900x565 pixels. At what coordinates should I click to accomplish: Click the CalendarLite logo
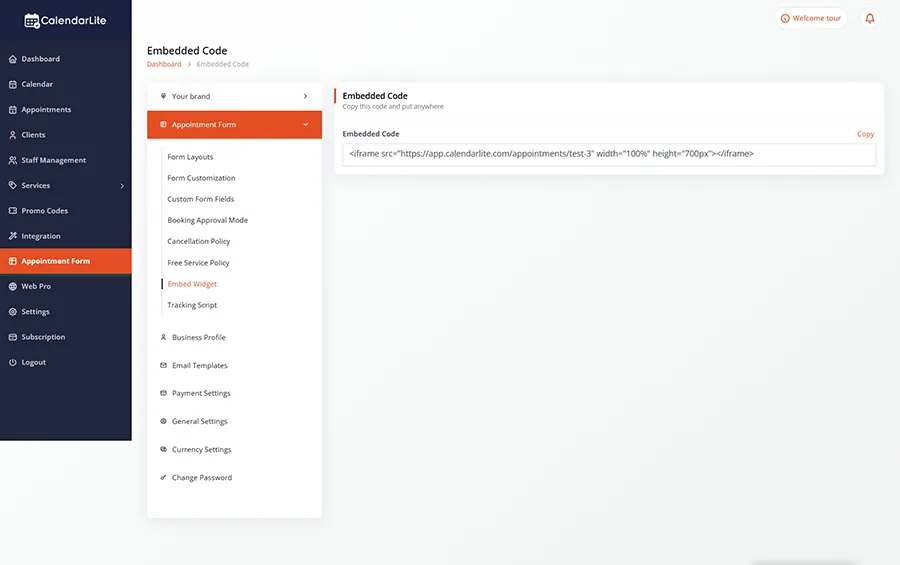tap(65, 21)
